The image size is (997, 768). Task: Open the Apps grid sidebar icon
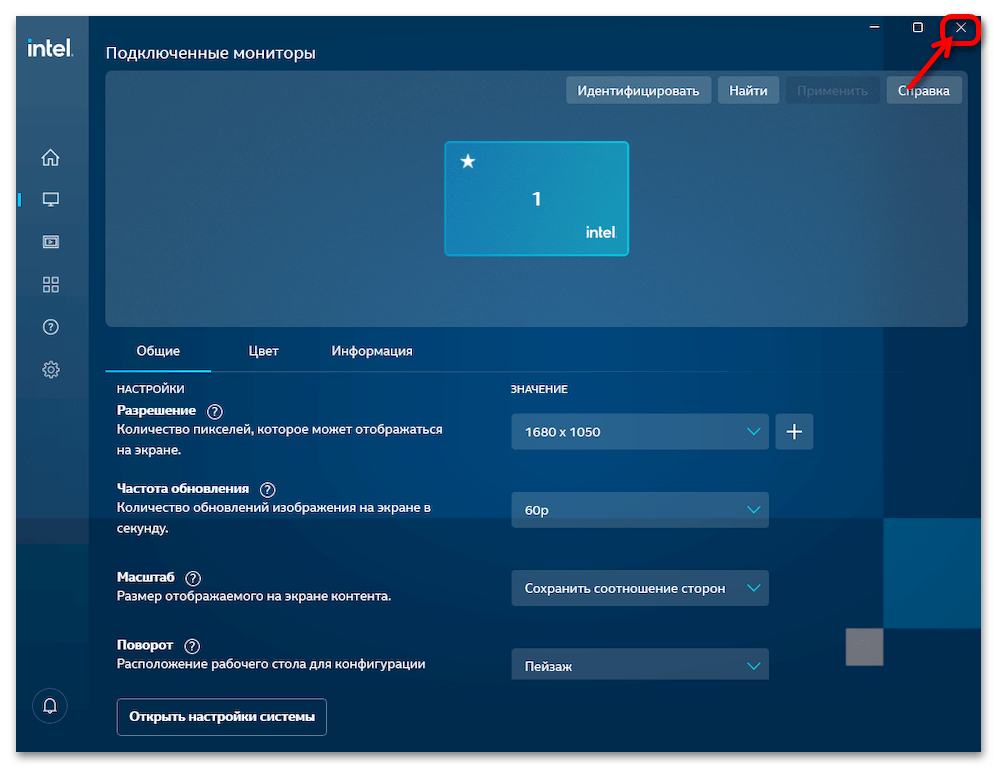(x=51, y=285)
